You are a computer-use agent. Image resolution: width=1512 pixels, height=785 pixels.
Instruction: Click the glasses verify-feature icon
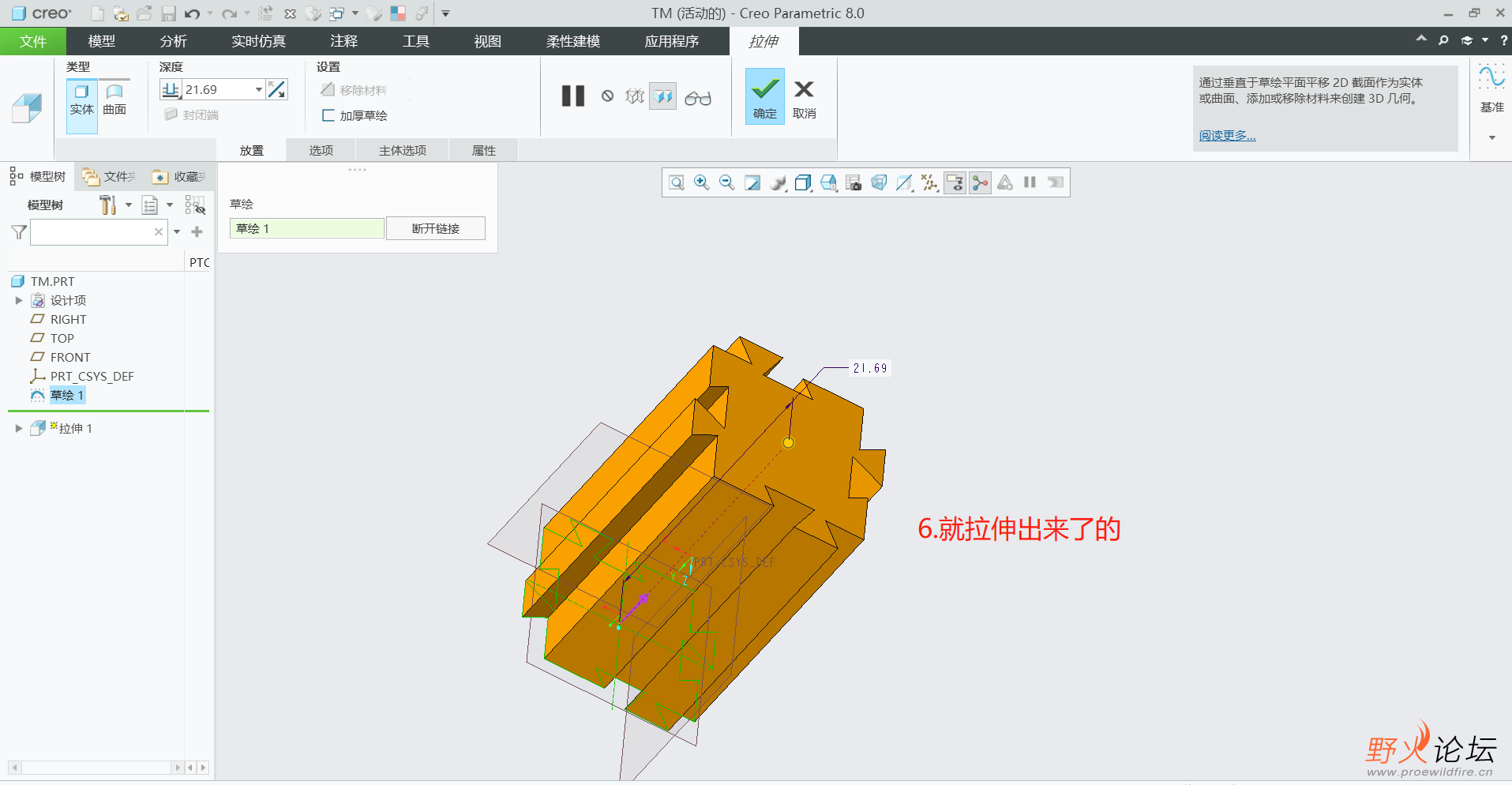[x=698, y=97]
